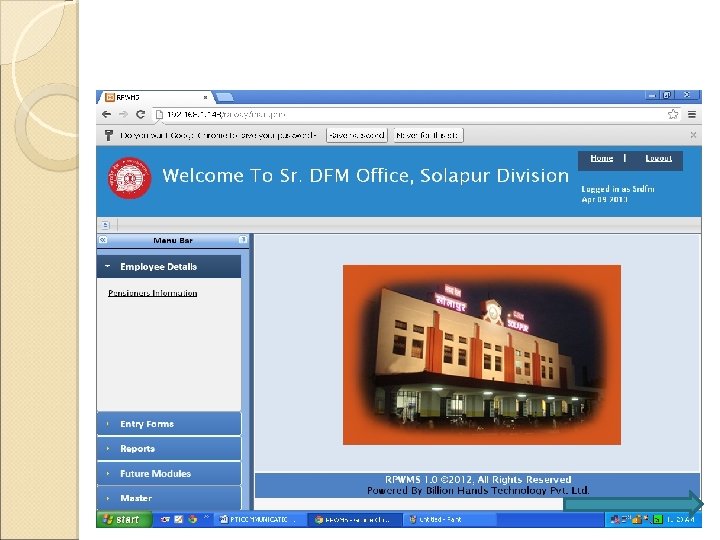Viewport: 720px width, 540px height.
Task: Close the RPWMS browser tab
Action: coord(205,97)
